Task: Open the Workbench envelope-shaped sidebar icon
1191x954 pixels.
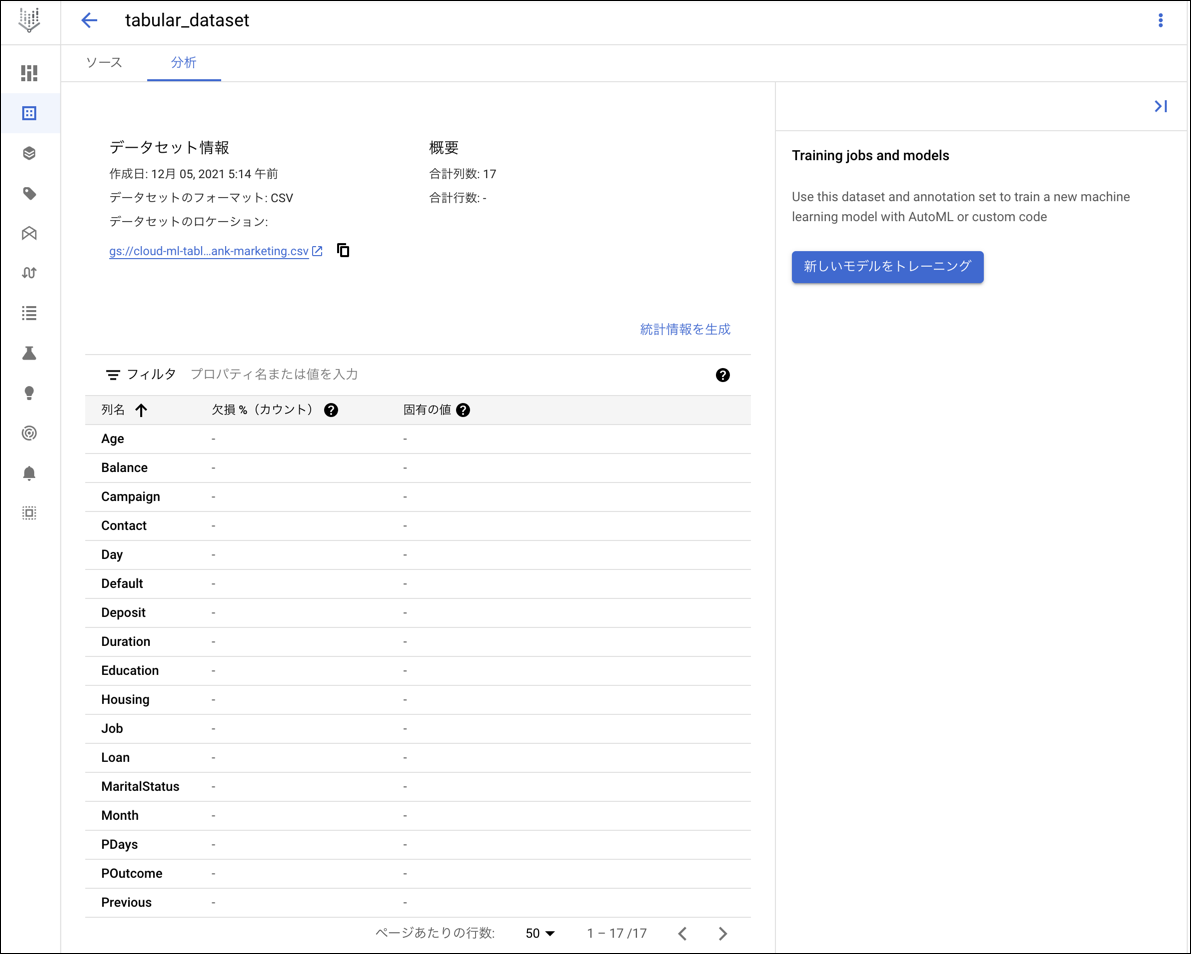Action: [x=29, y=233]
